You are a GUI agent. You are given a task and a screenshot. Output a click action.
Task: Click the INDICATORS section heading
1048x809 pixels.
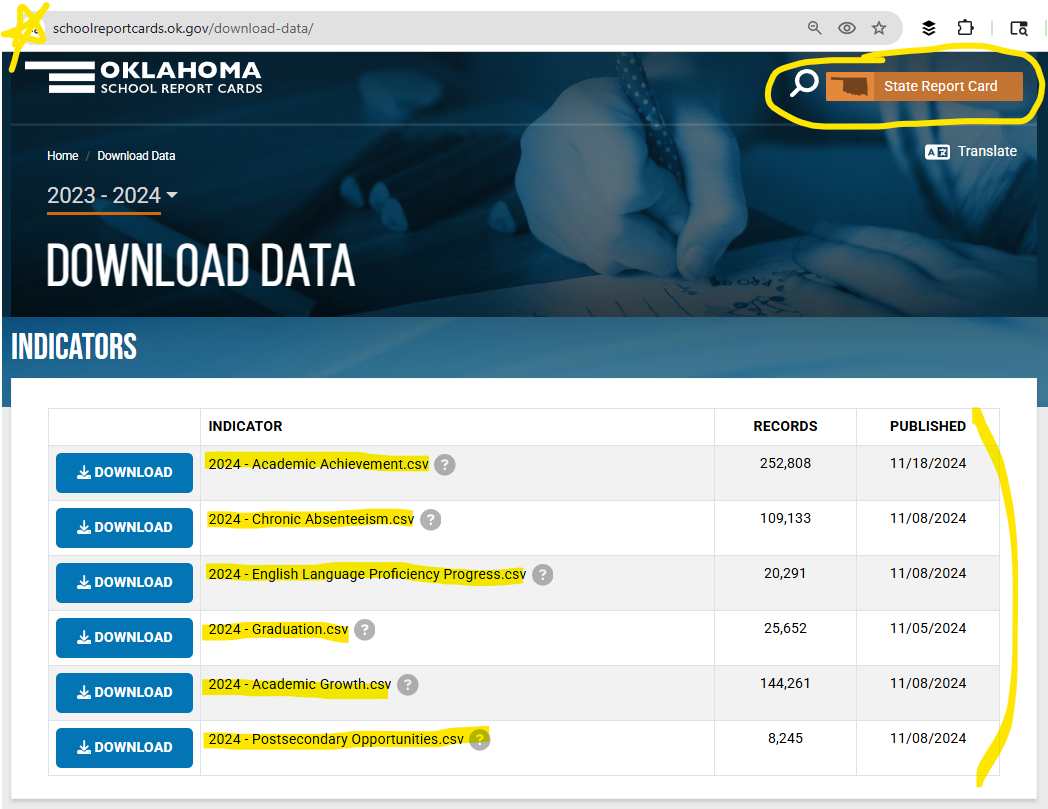point(74,346)
